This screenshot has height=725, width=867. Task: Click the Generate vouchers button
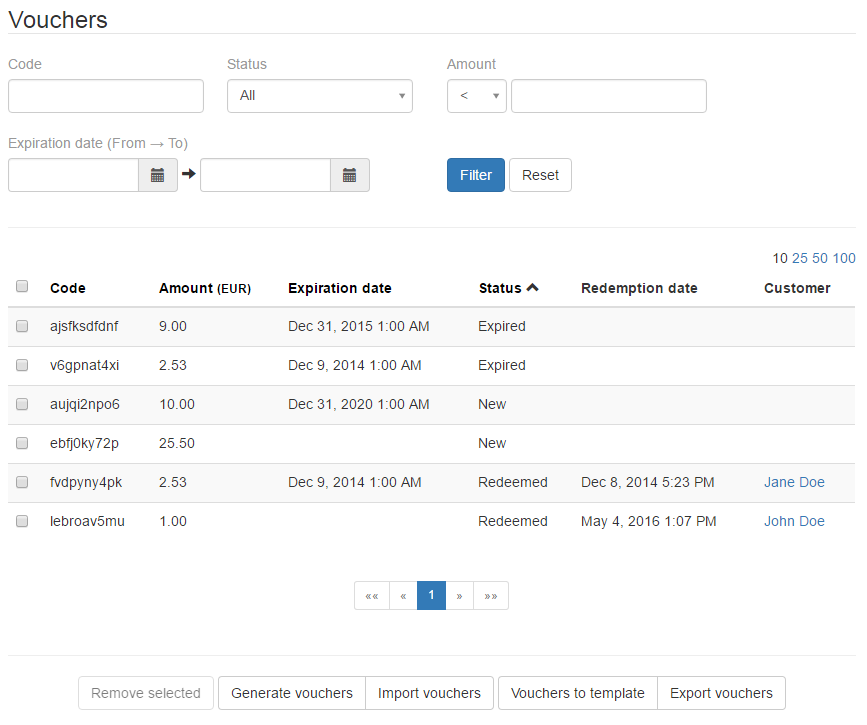pos(291,693)
